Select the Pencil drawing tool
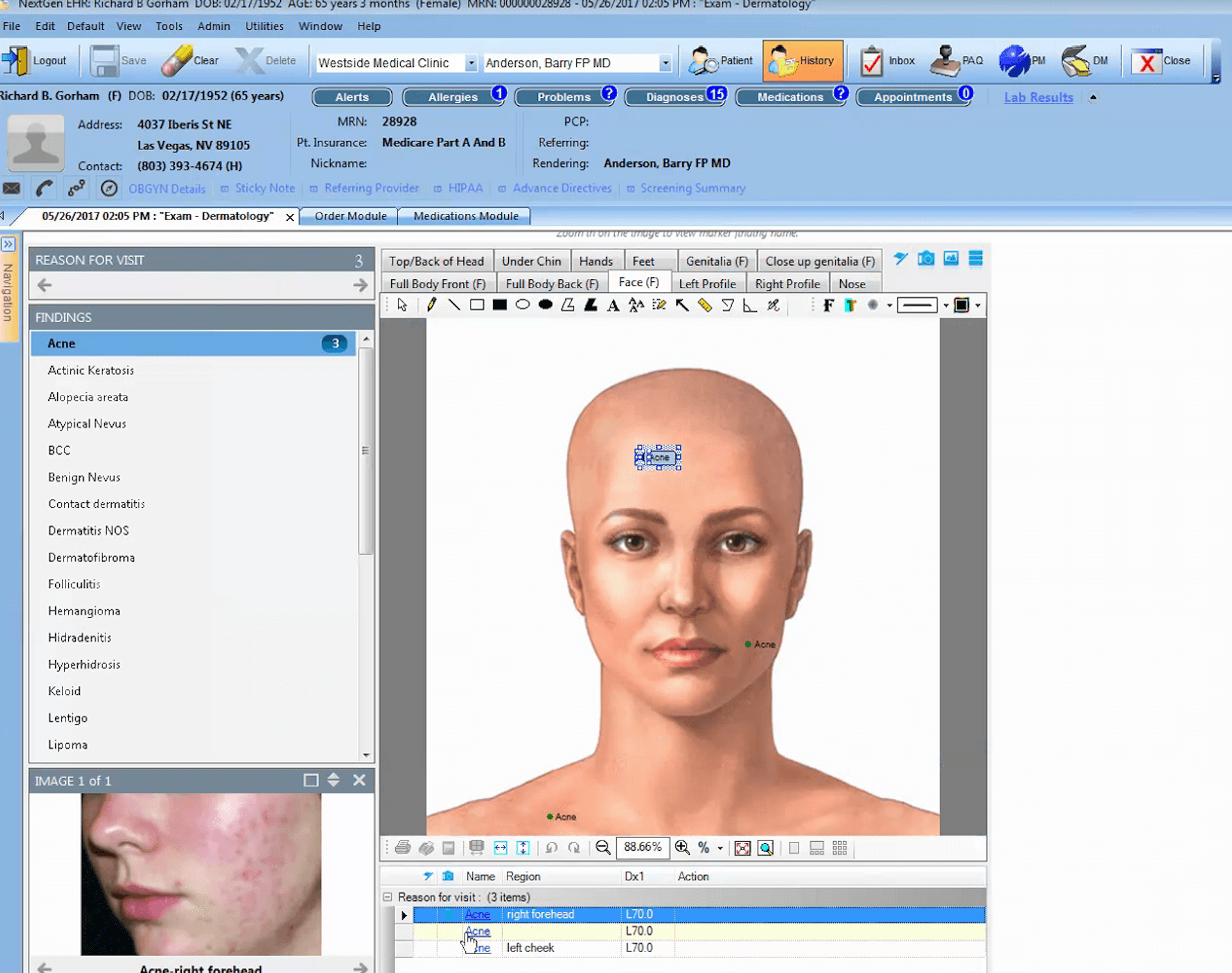Image resolution: width=1232 pixels, height=973 pixels. click(x=431, y=305)
